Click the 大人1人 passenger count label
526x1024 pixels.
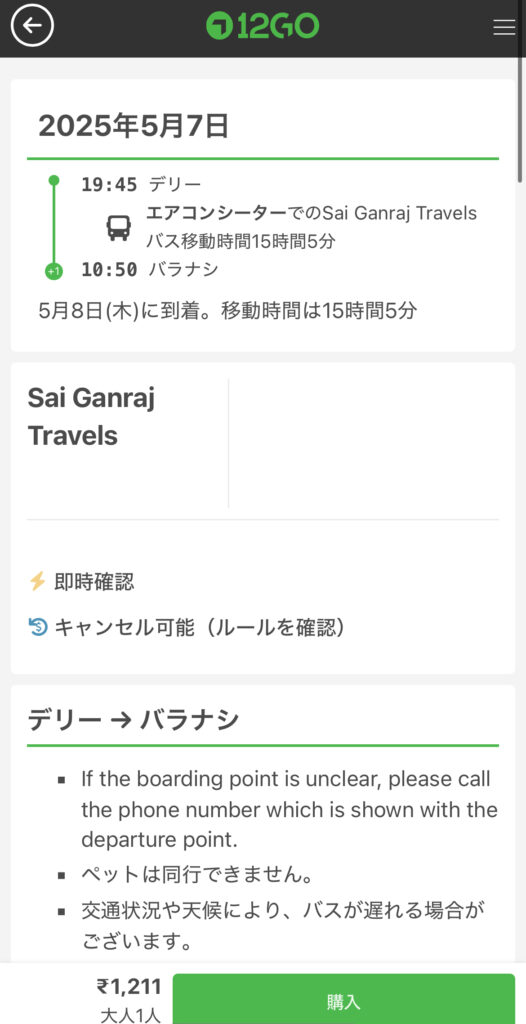(130, 1016)
